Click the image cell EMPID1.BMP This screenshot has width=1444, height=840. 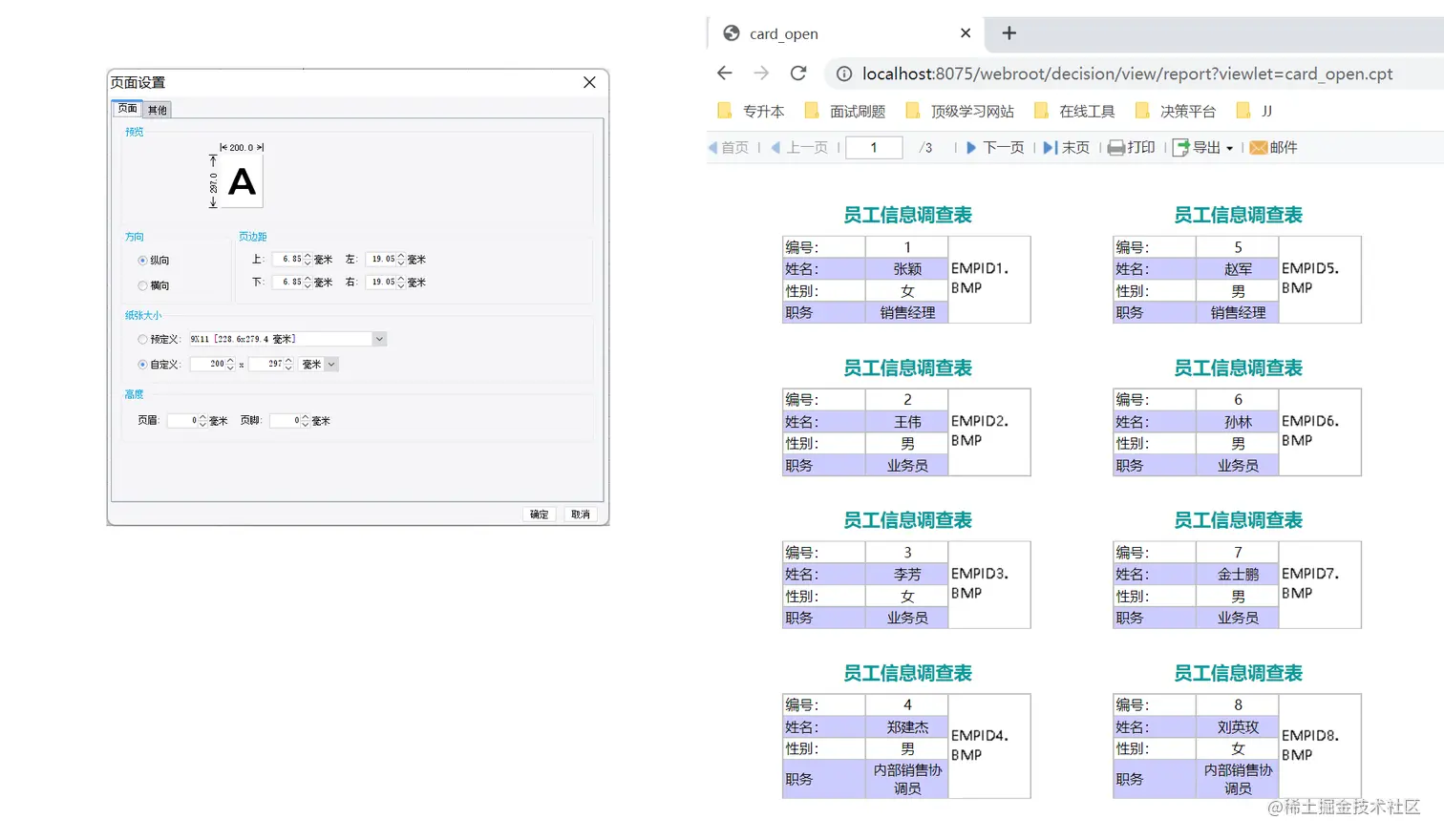(x=989, y=280)
